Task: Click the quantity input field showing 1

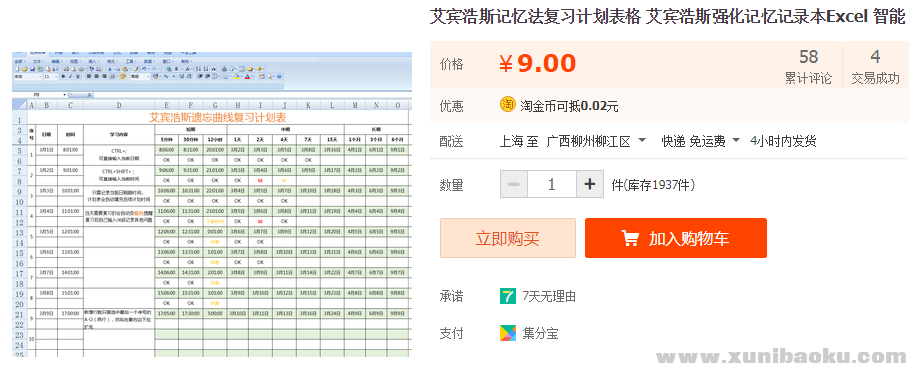Action: tap(552, 184)
